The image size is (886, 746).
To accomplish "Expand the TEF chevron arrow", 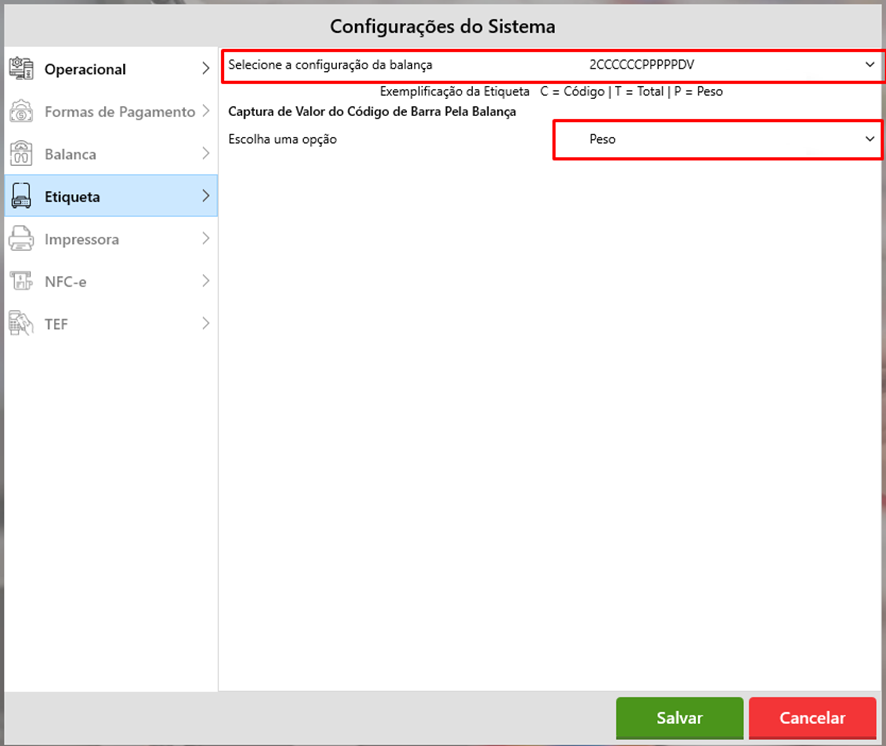I will [x=206, y=324].
